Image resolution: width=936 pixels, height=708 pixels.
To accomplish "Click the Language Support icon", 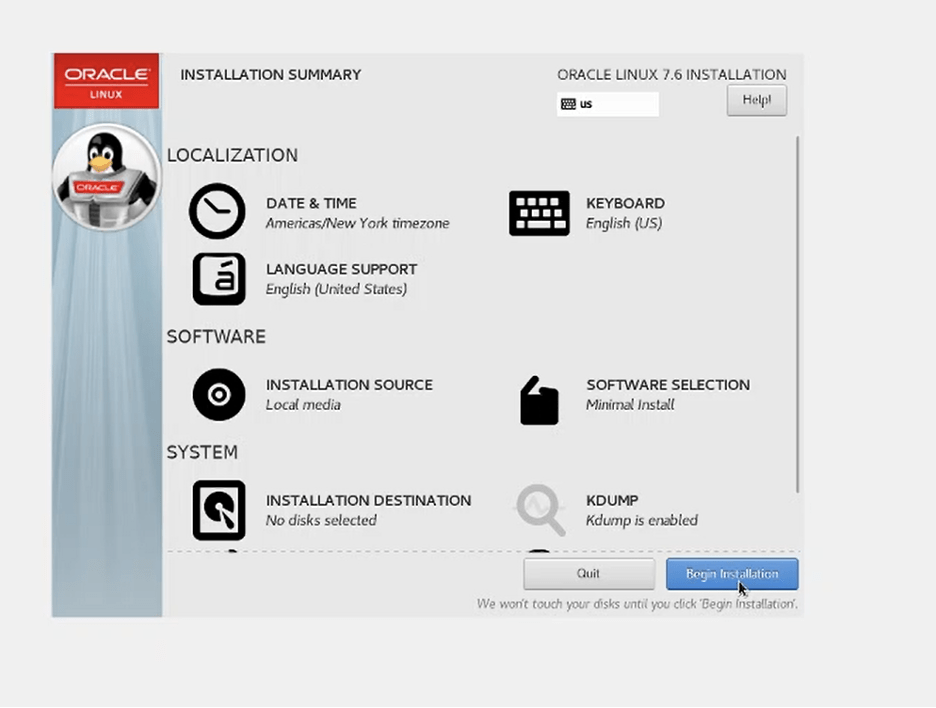I will (x=218, y=278).
